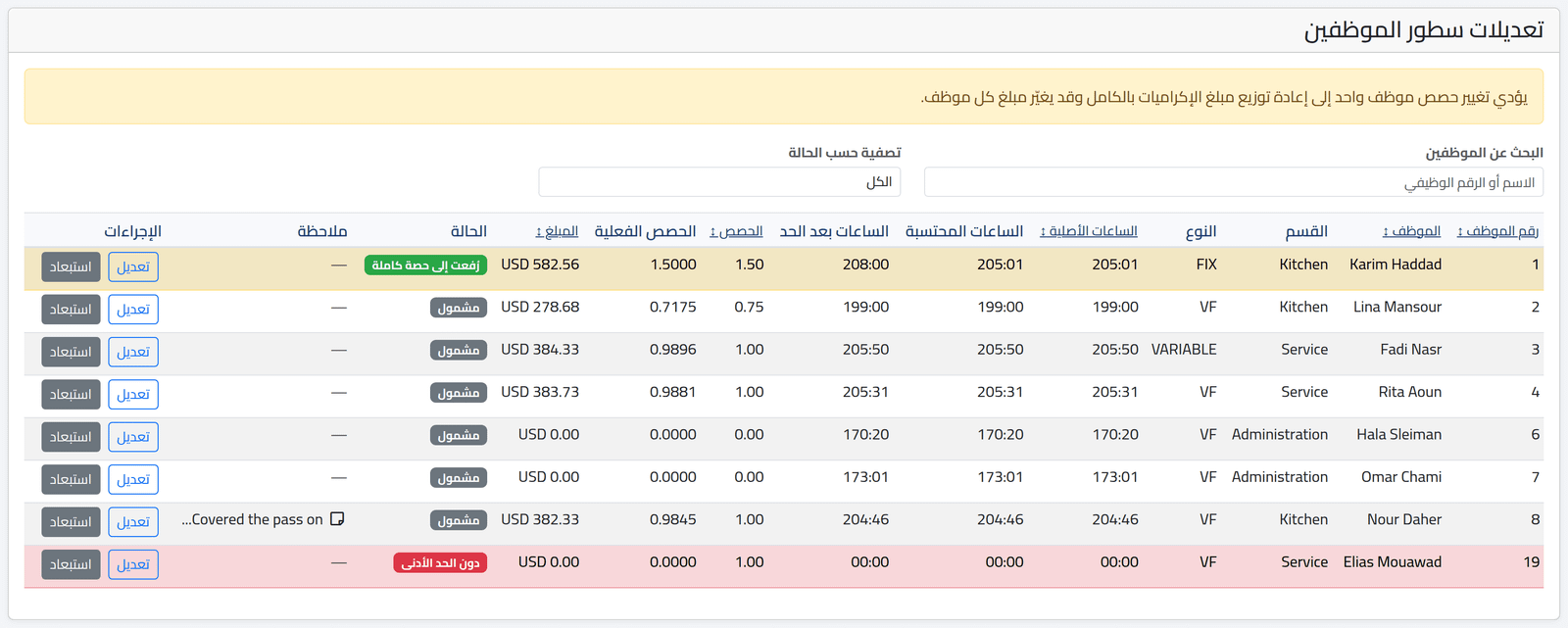Click the name Fadi Nasr
Viewport: 1568px width, 628px height.
pos(1411,349)
